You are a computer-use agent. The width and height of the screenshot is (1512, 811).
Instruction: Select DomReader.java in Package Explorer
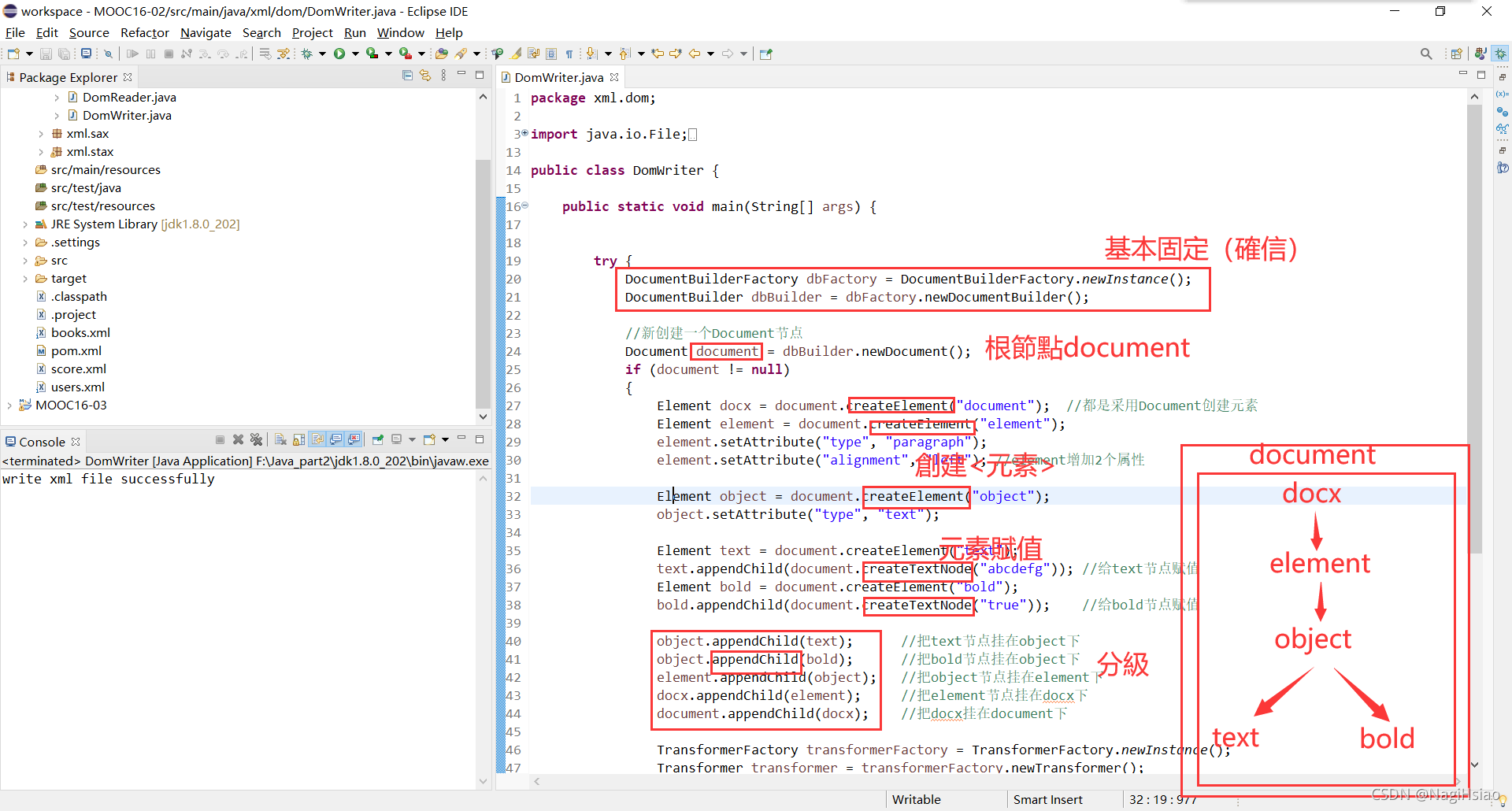point(129,98)
